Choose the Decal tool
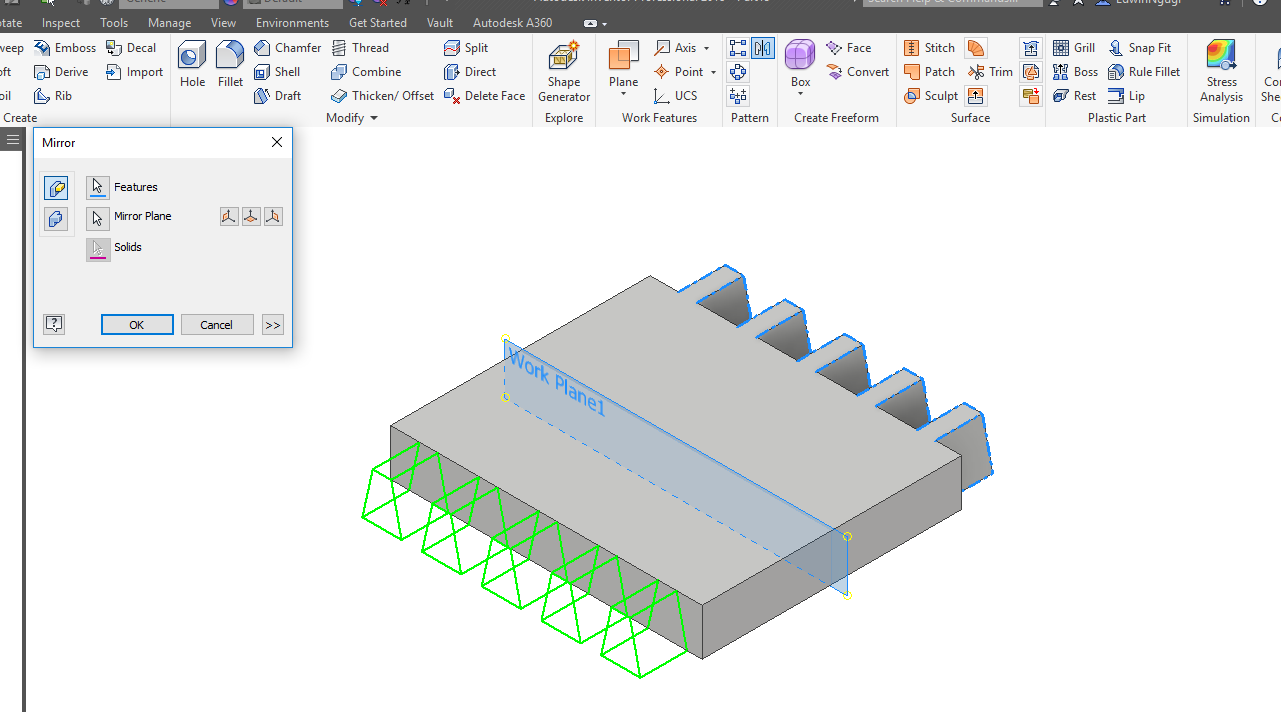Image resolution: width=1281 pixels, height=712 pixels. pos(131,48)
